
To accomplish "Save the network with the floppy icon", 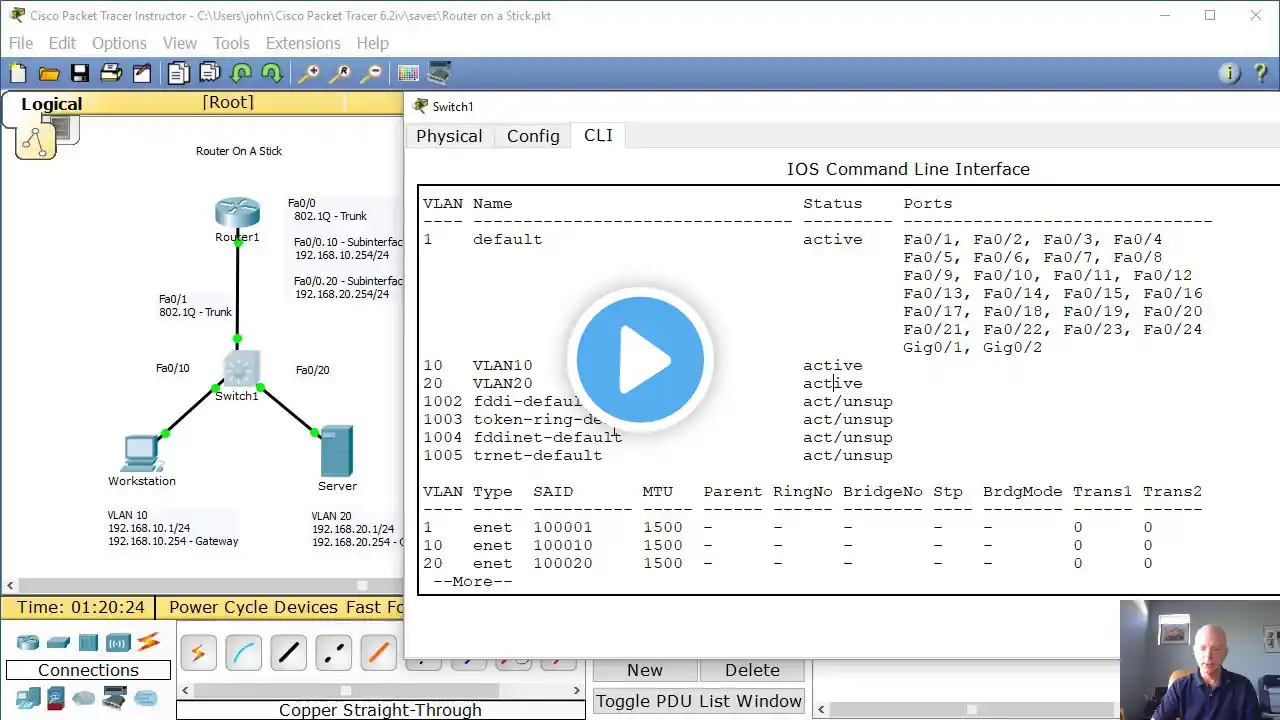I will (x=80, y=73).
